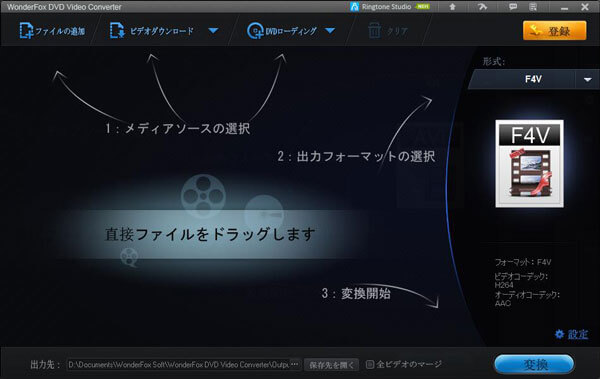
Task: Click the ビデオコーデック: H264 text
Action: coord(521,280)
